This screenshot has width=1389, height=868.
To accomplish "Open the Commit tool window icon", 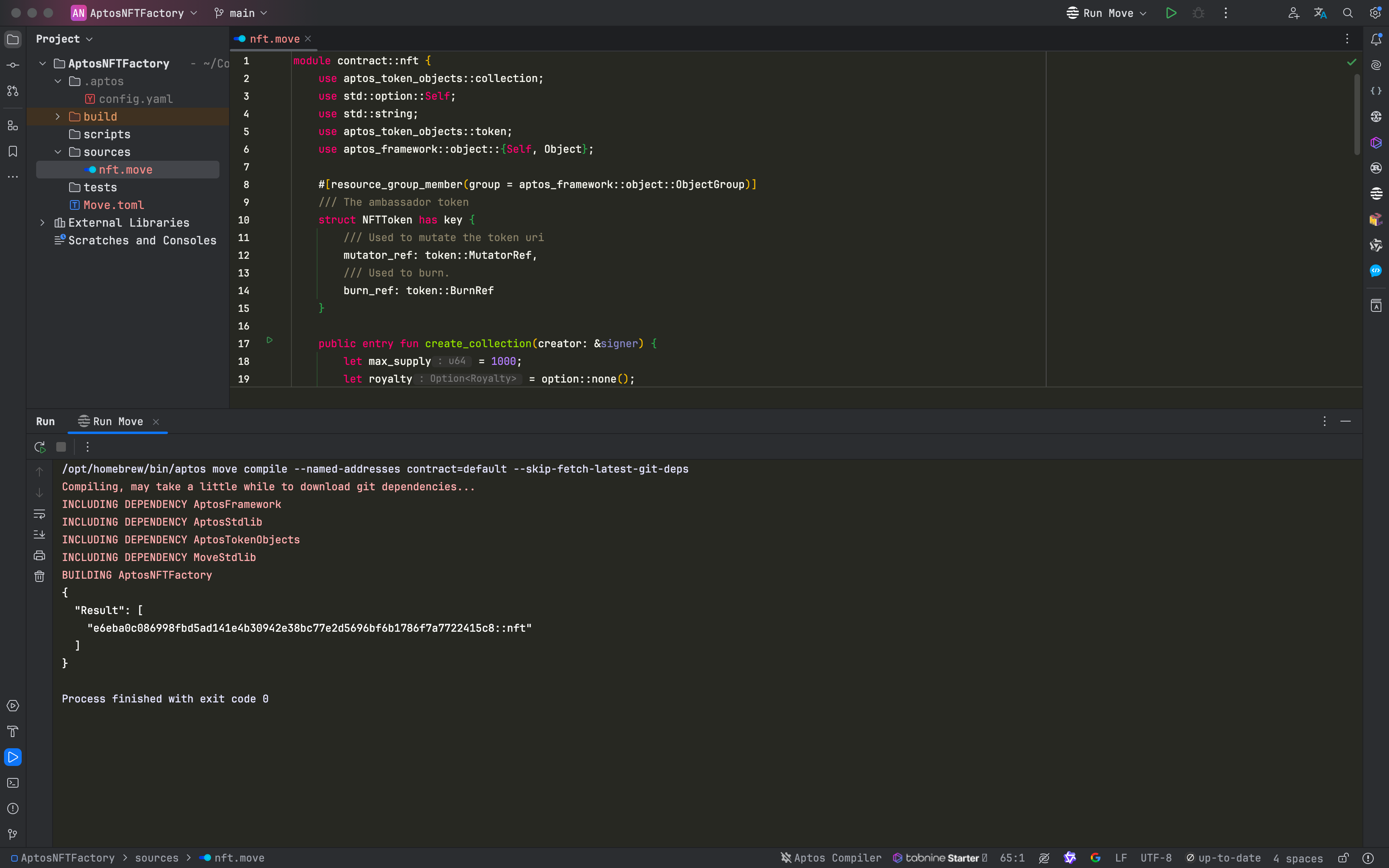I will click(x=12, y=65).
